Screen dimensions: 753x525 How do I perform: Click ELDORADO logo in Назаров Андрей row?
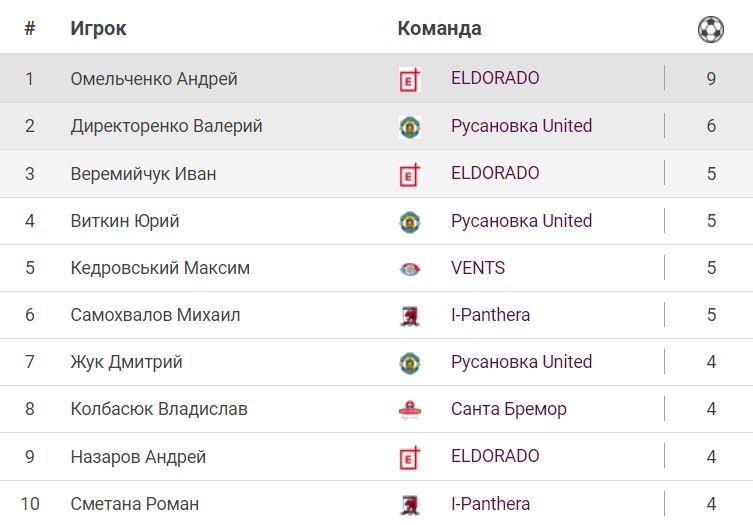click(x=409, y=458)
